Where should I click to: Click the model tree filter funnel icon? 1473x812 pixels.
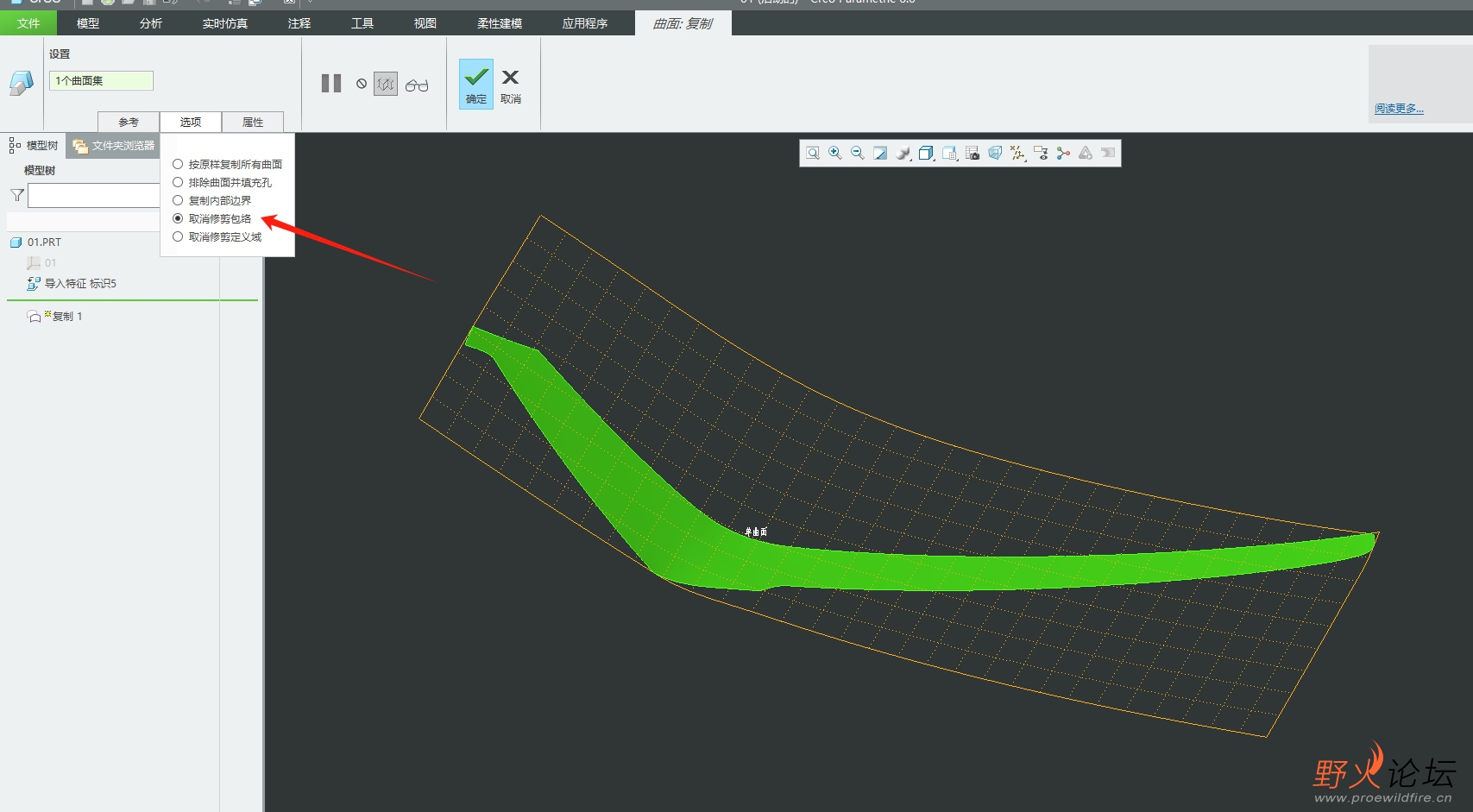pos(17,196)
